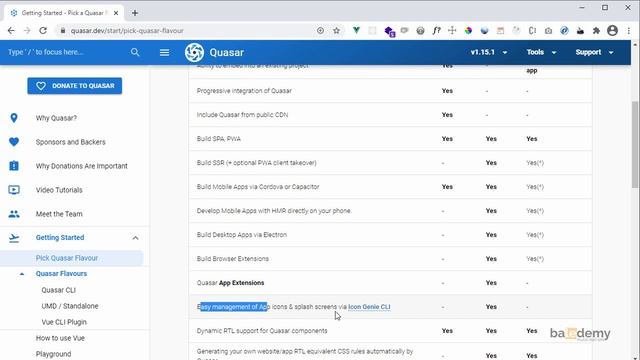Screen dimensions: 640x360
Task: Click 'Build Desktop Apps via Electron' text
Action: tap(242, 235)
